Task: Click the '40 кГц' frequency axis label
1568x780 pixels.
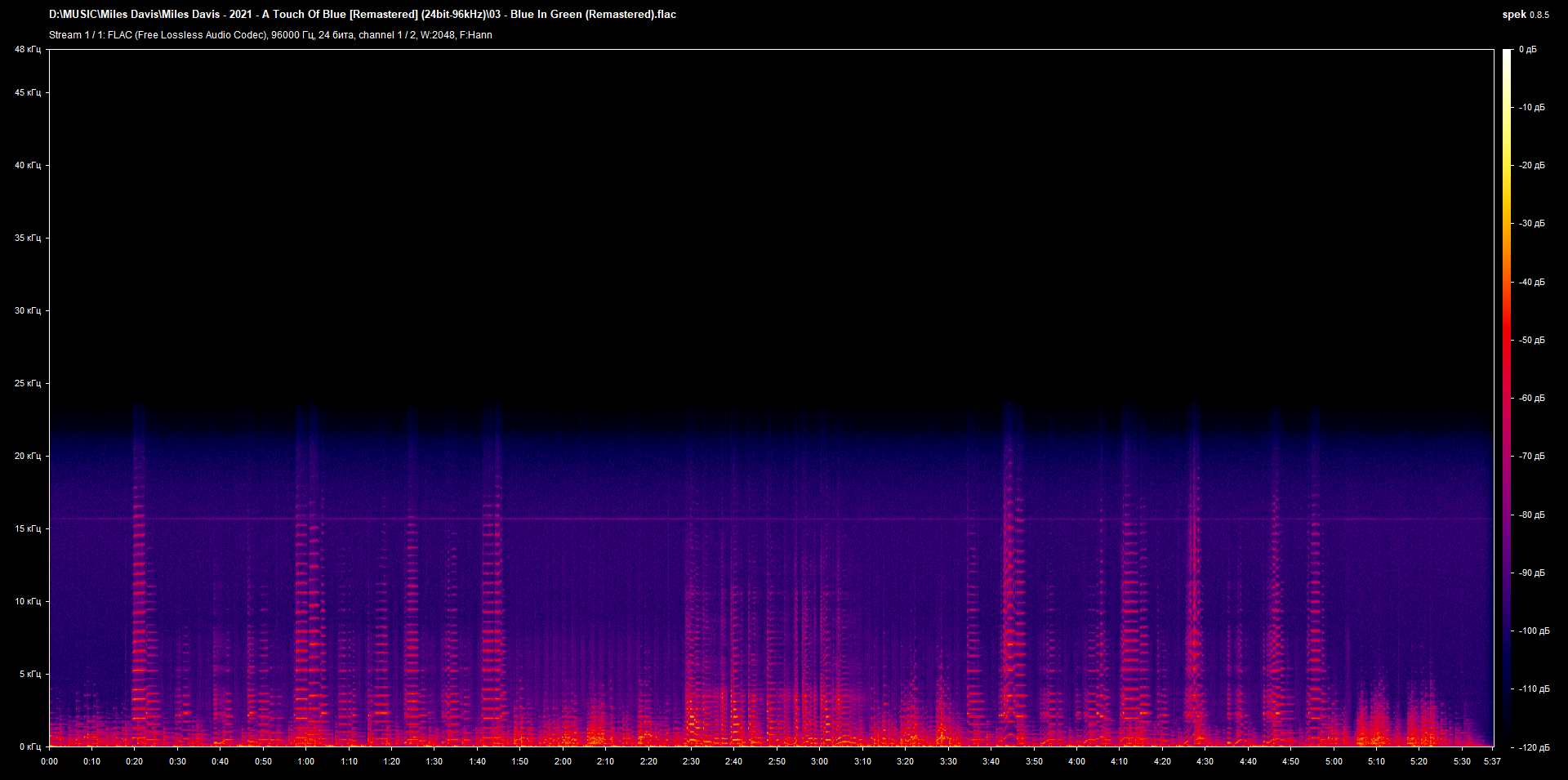Action: [28, 166]
